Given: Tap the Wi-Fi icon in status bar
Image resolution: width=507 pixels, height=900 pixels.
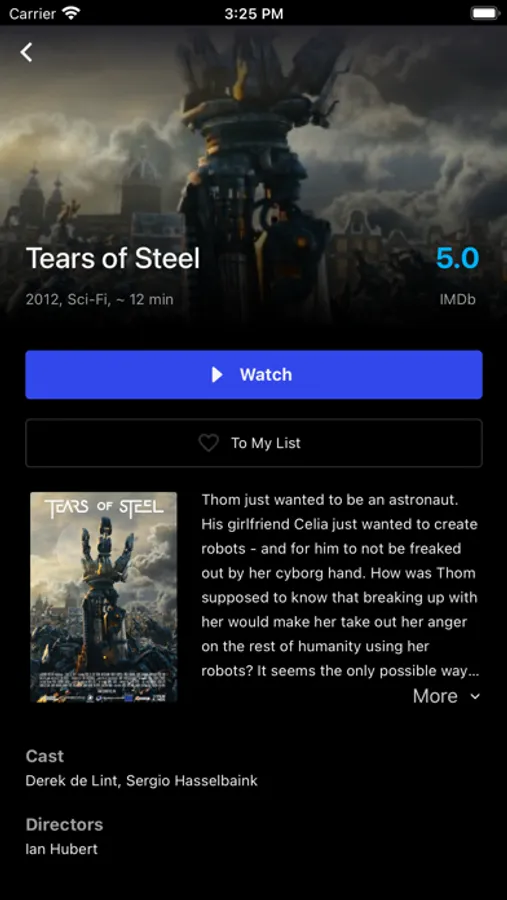Looking at the screenshot, I should 71,13.
